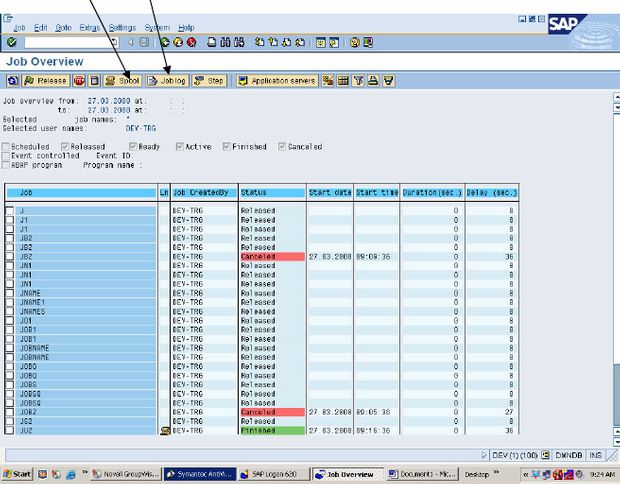Click the Generate shortcut icon
This screenshot has width=620, height=484.
(x=334, y=42)
